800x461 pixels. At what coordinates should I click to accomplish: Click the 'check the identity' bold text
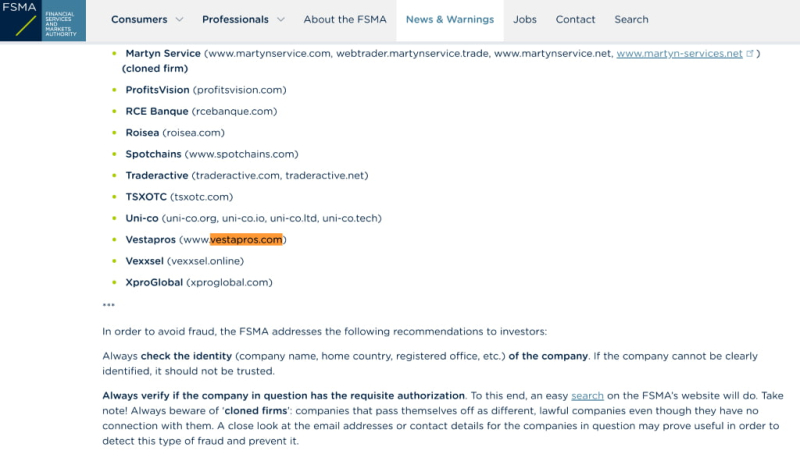tap(186, 356)
